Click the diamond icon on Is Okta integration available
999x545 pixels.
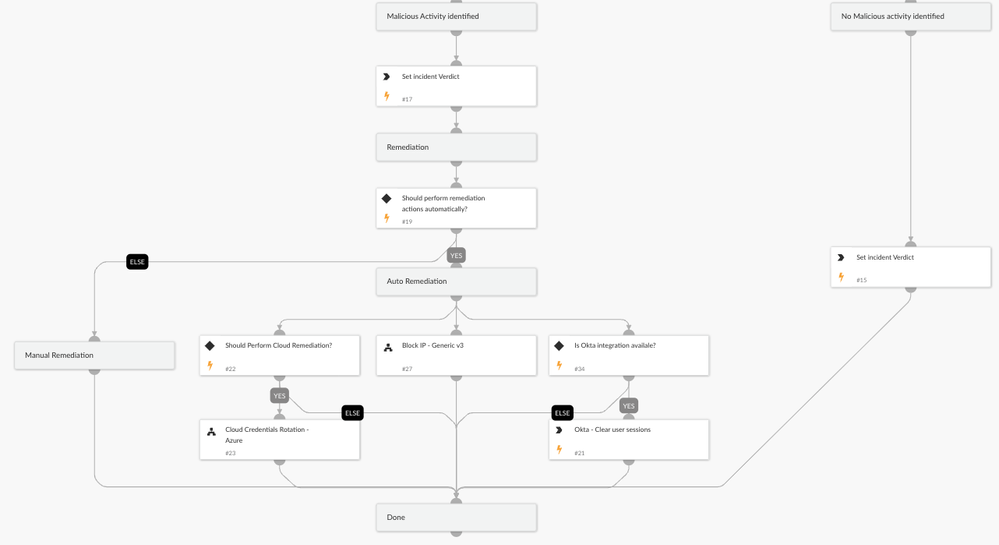pyautogui.click(x=559, y=346)
